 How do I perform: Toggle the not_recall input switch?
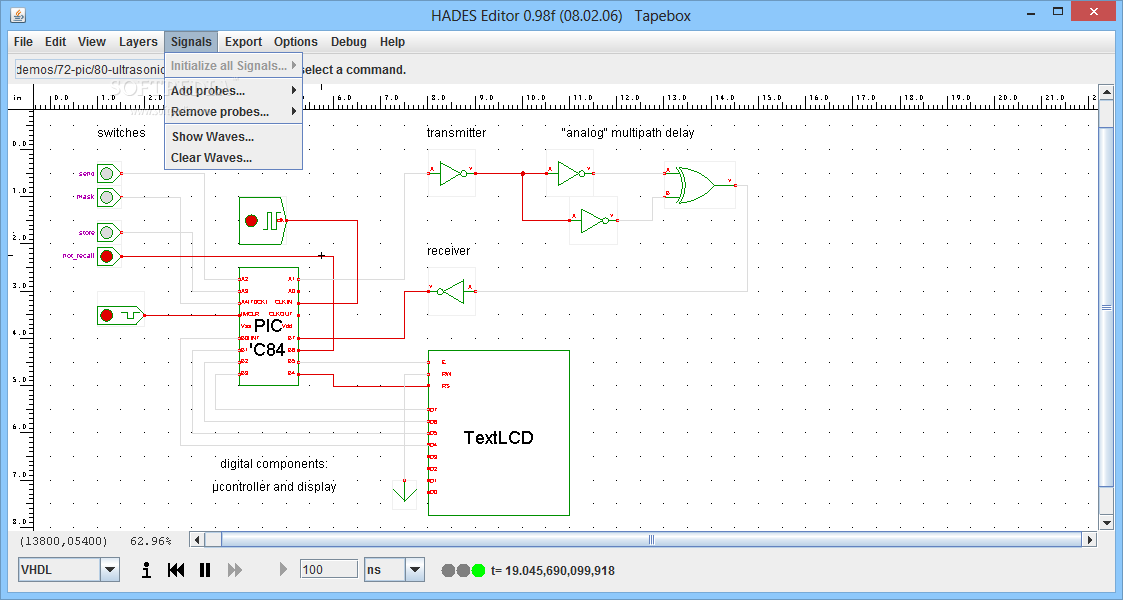(x=108, y=256)
